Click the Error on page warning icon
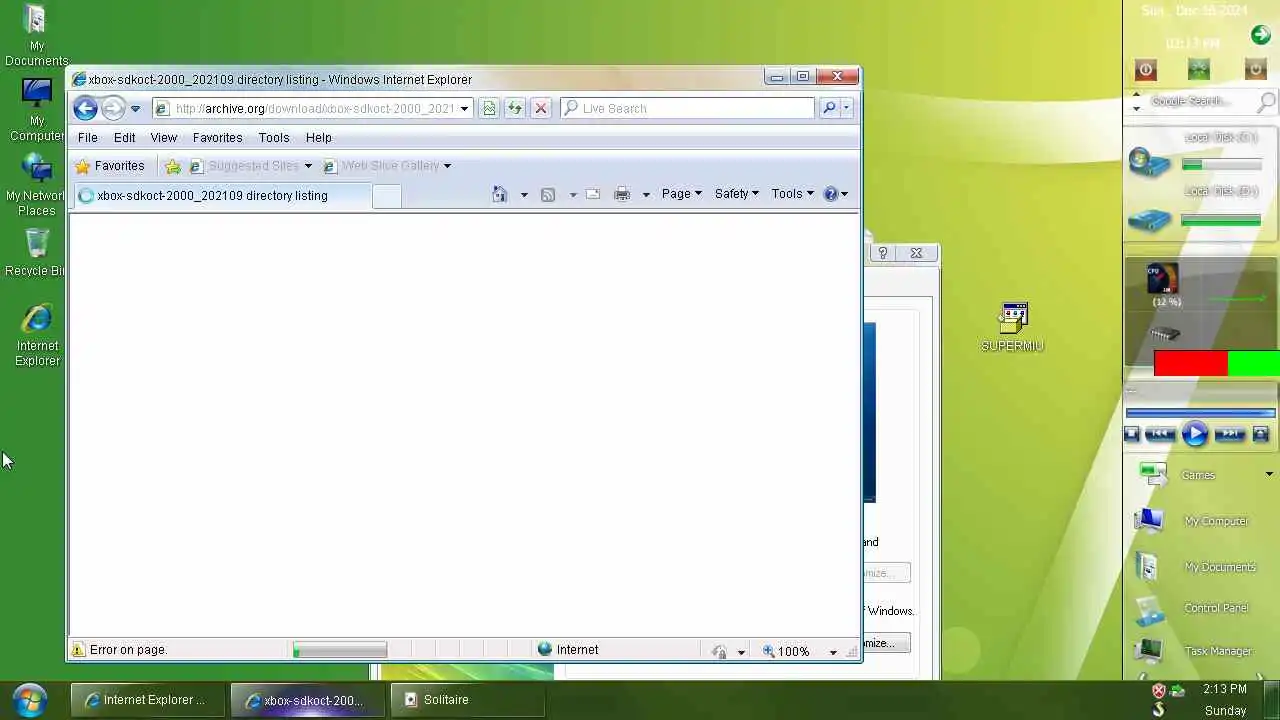This screenshot has width=1280, height=720. pos(78,649)
